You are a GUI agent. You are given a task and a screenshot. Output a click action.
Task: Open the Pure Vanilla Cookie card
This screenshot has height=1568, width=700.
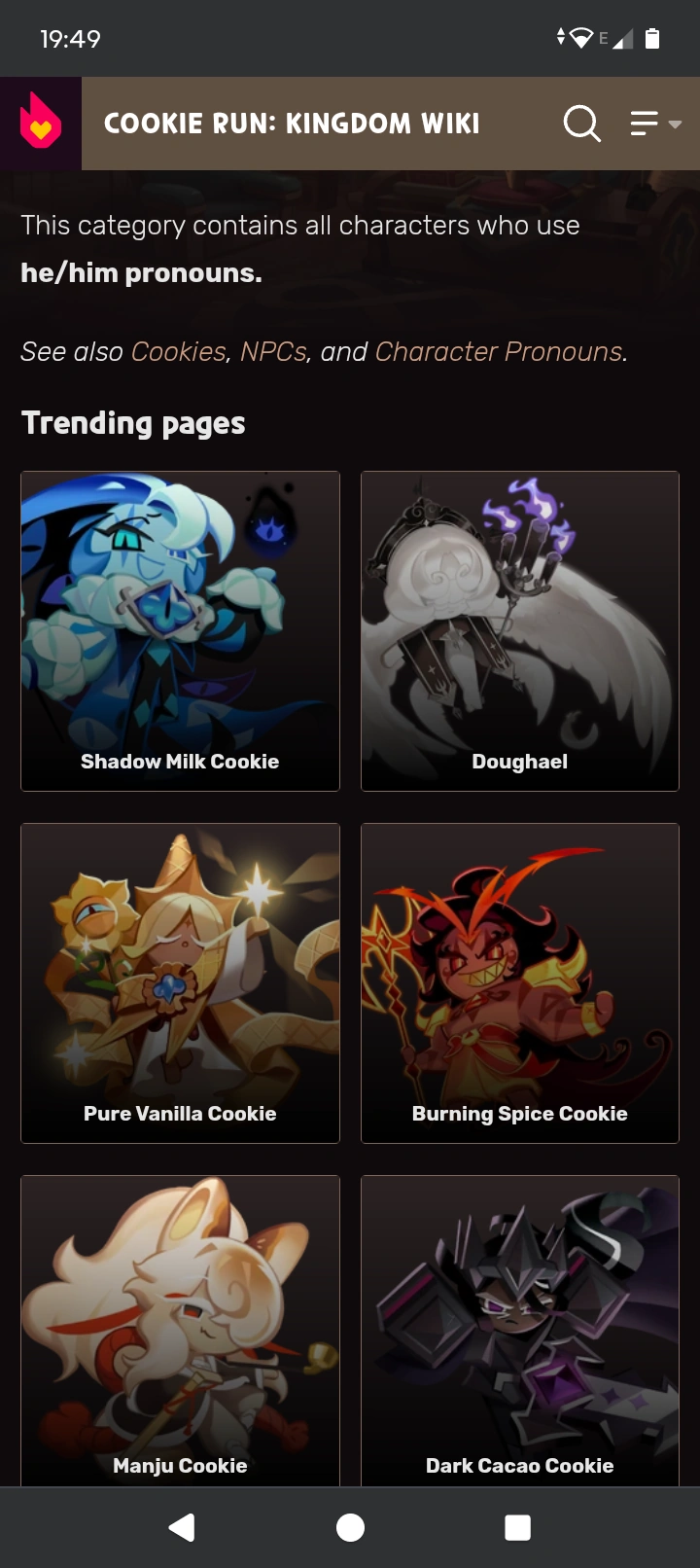(180, 983)
